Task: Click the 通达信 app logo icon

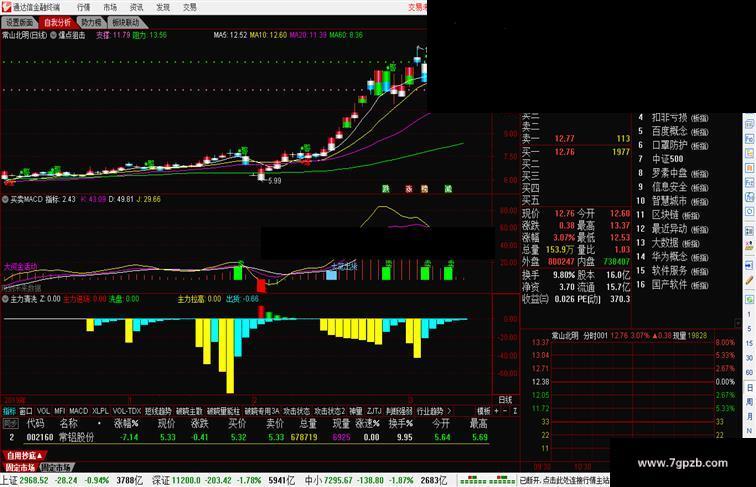Action: [x=6, y=7]
